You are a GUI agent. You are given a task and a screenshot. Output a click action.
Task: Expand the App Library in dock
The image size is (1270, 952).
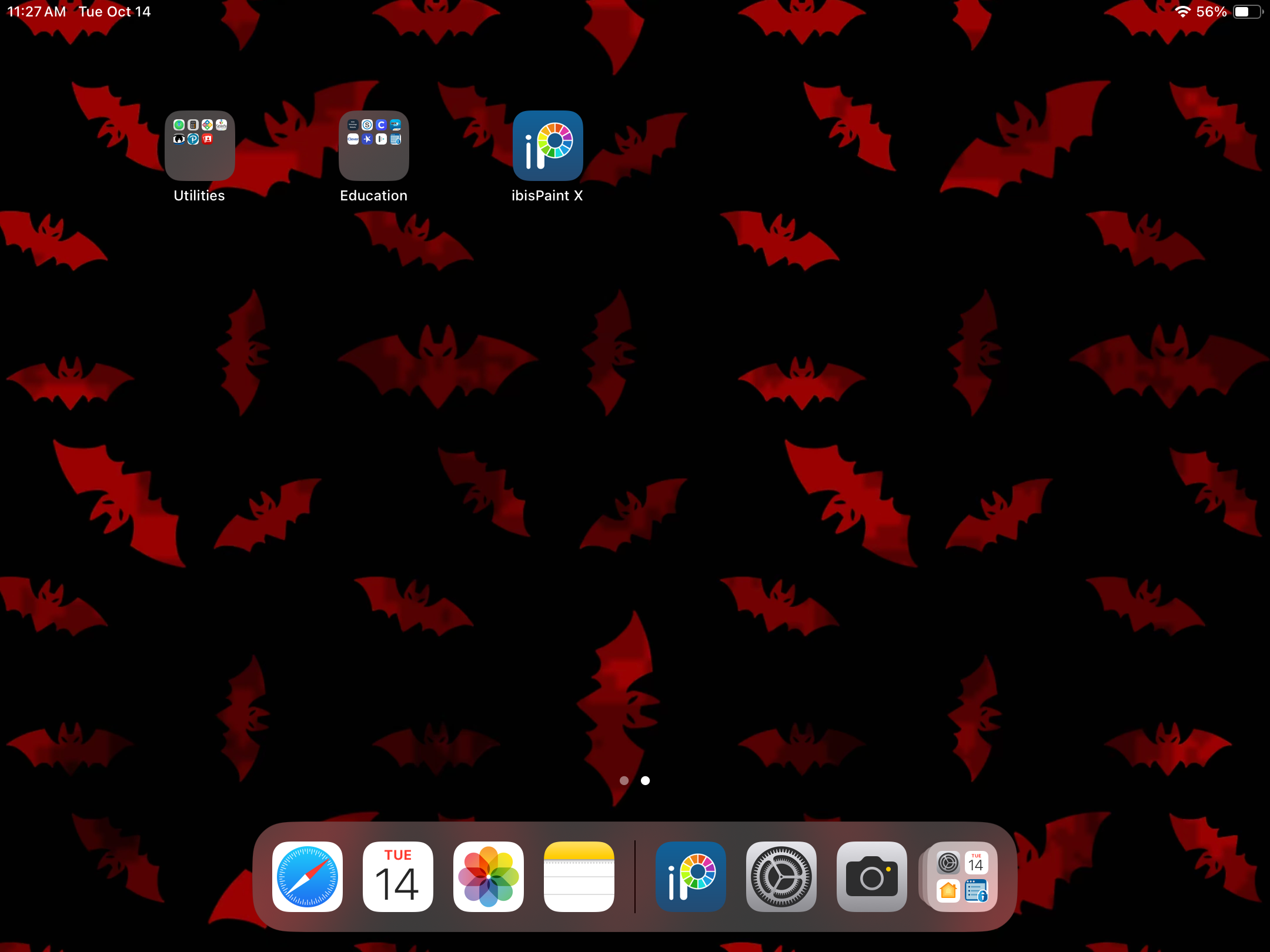tap(962, 876)
